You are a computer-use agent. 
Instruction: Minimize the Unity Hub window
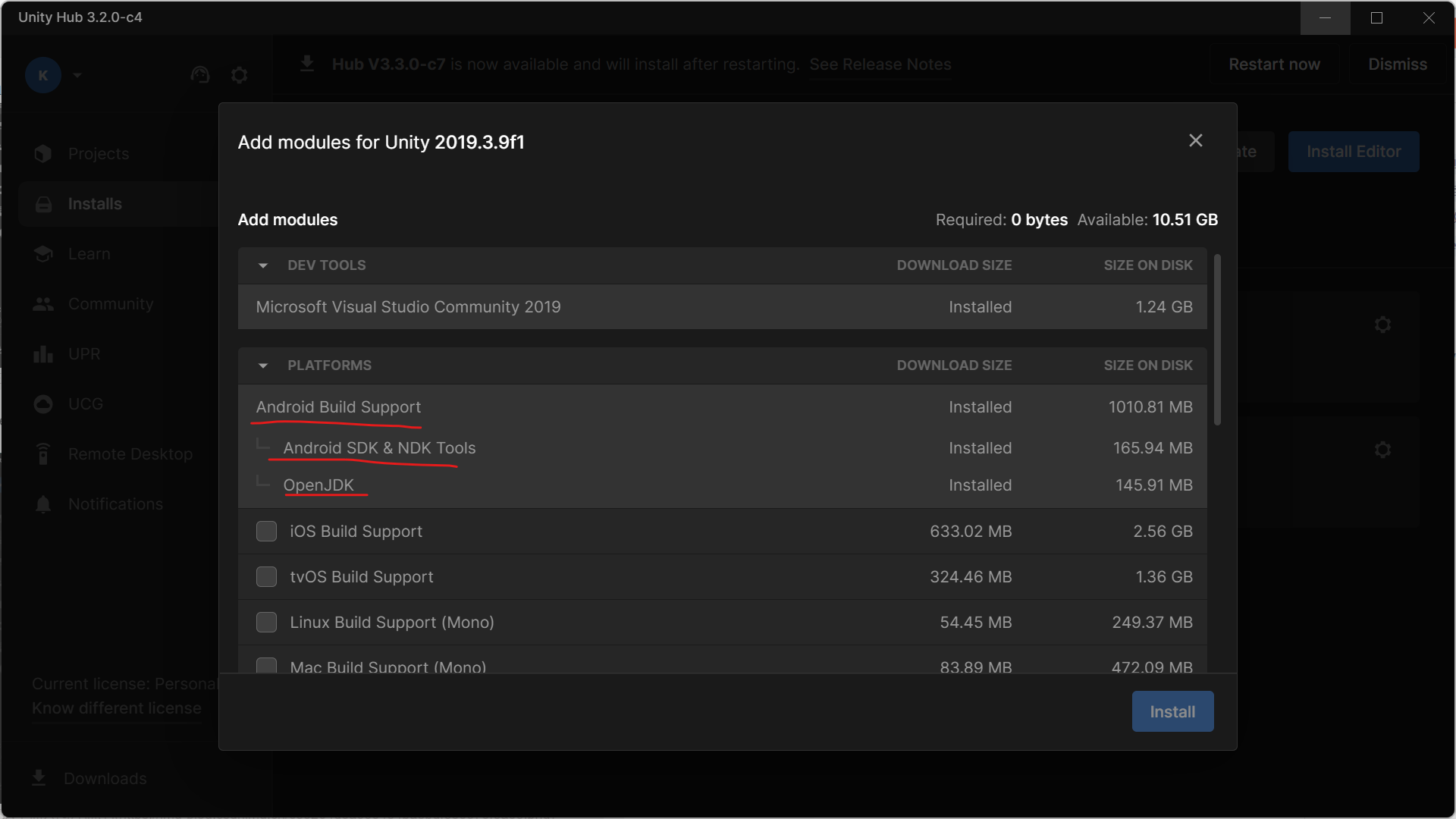point(1325,17)
